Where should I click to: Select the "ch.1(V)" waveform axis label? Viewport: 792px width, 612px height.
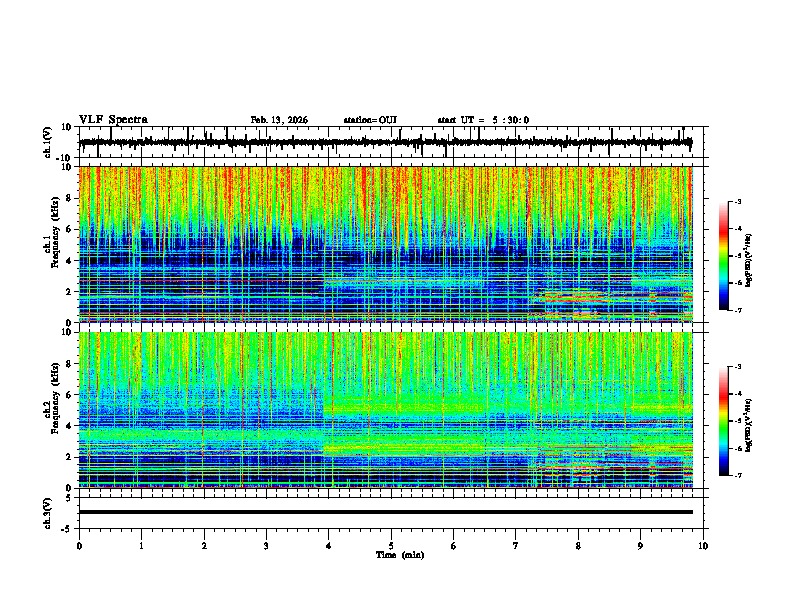click(x=48, y=142)
